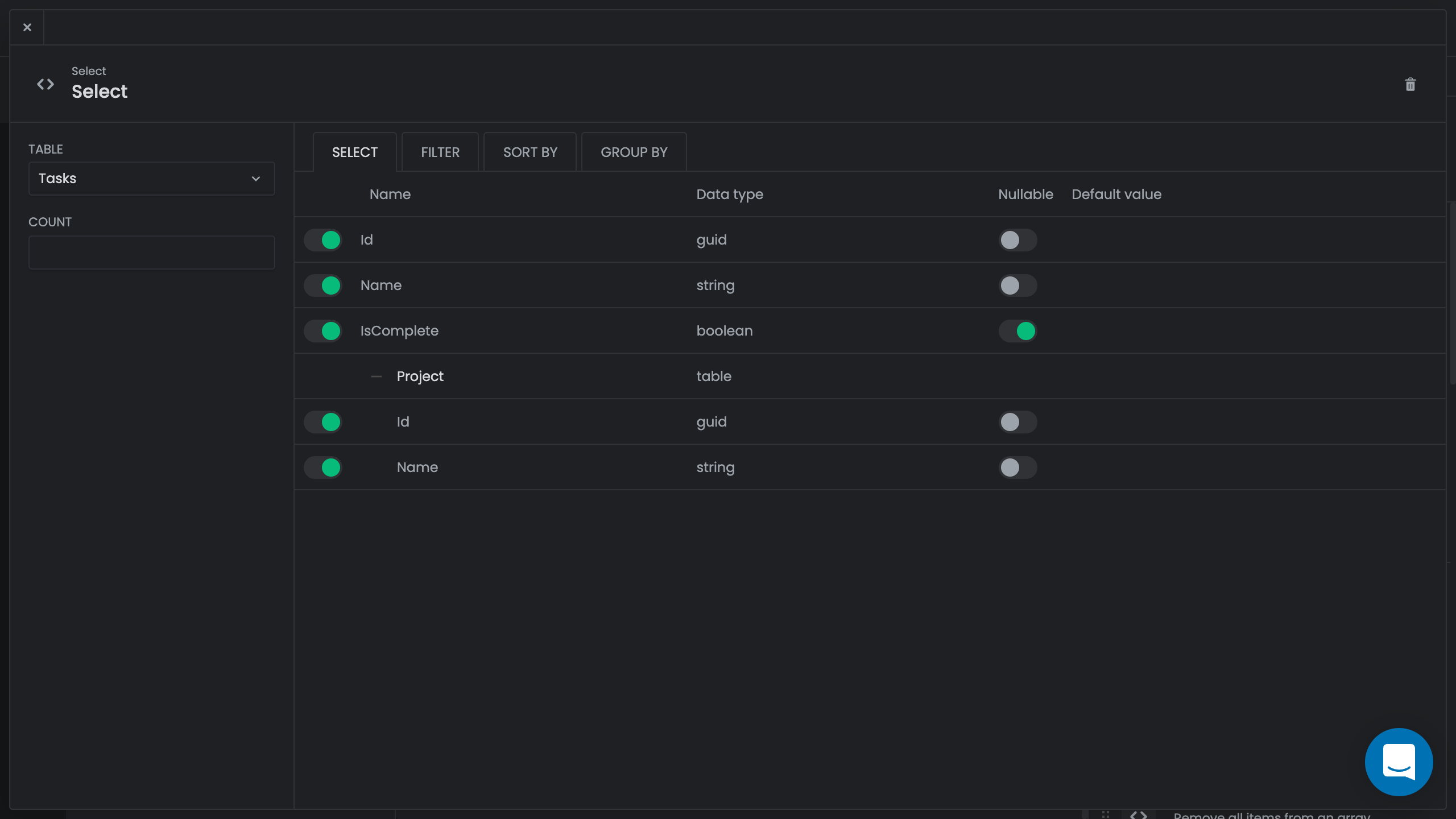This screenshot has height=819, width=1456.
Task: Toggle Nullable for Project's Name row
Action: click(x=1018, y=468)
